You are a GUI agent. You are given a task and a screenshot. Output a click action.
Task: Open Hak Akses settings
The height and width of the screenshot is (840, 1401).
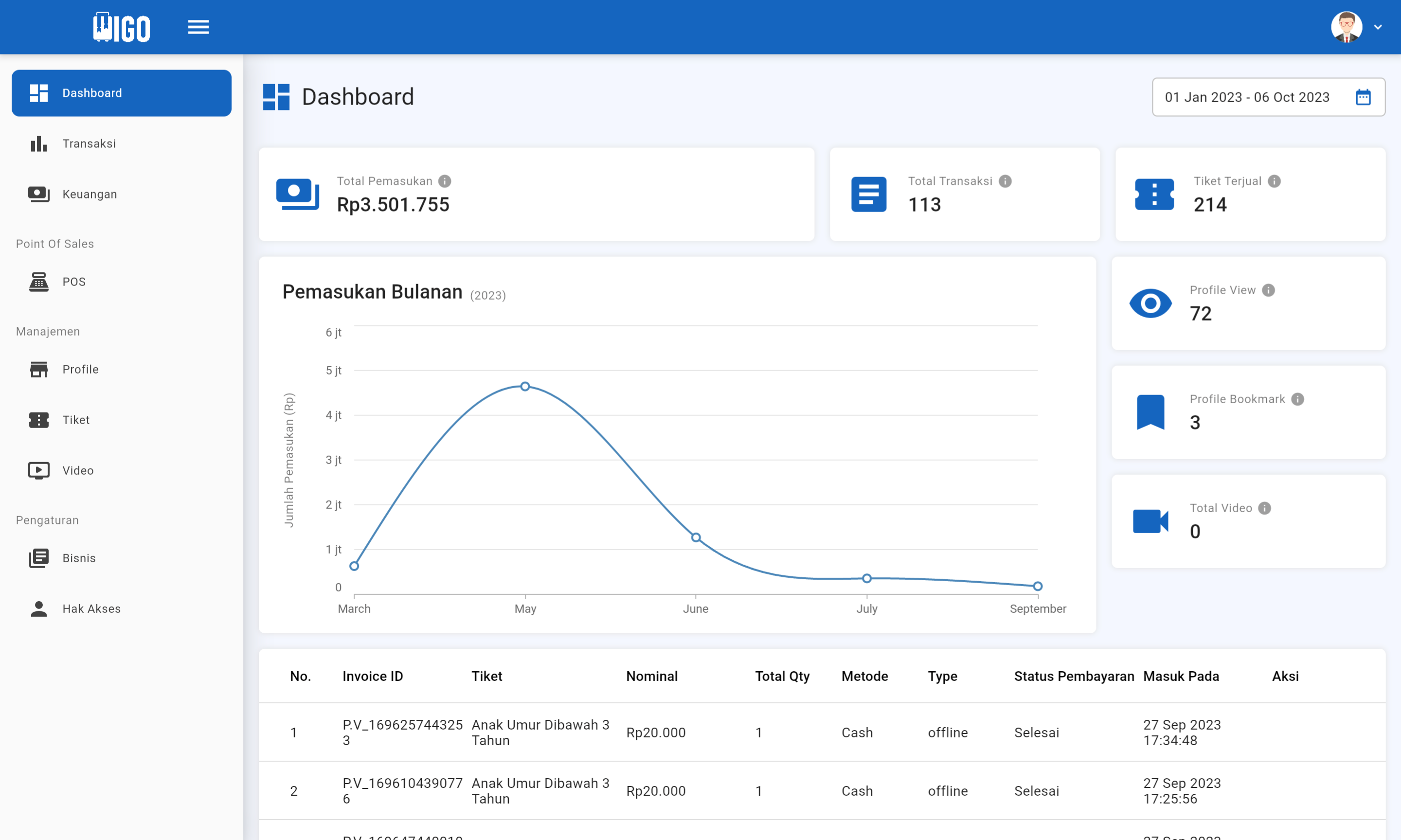[91, 608]
